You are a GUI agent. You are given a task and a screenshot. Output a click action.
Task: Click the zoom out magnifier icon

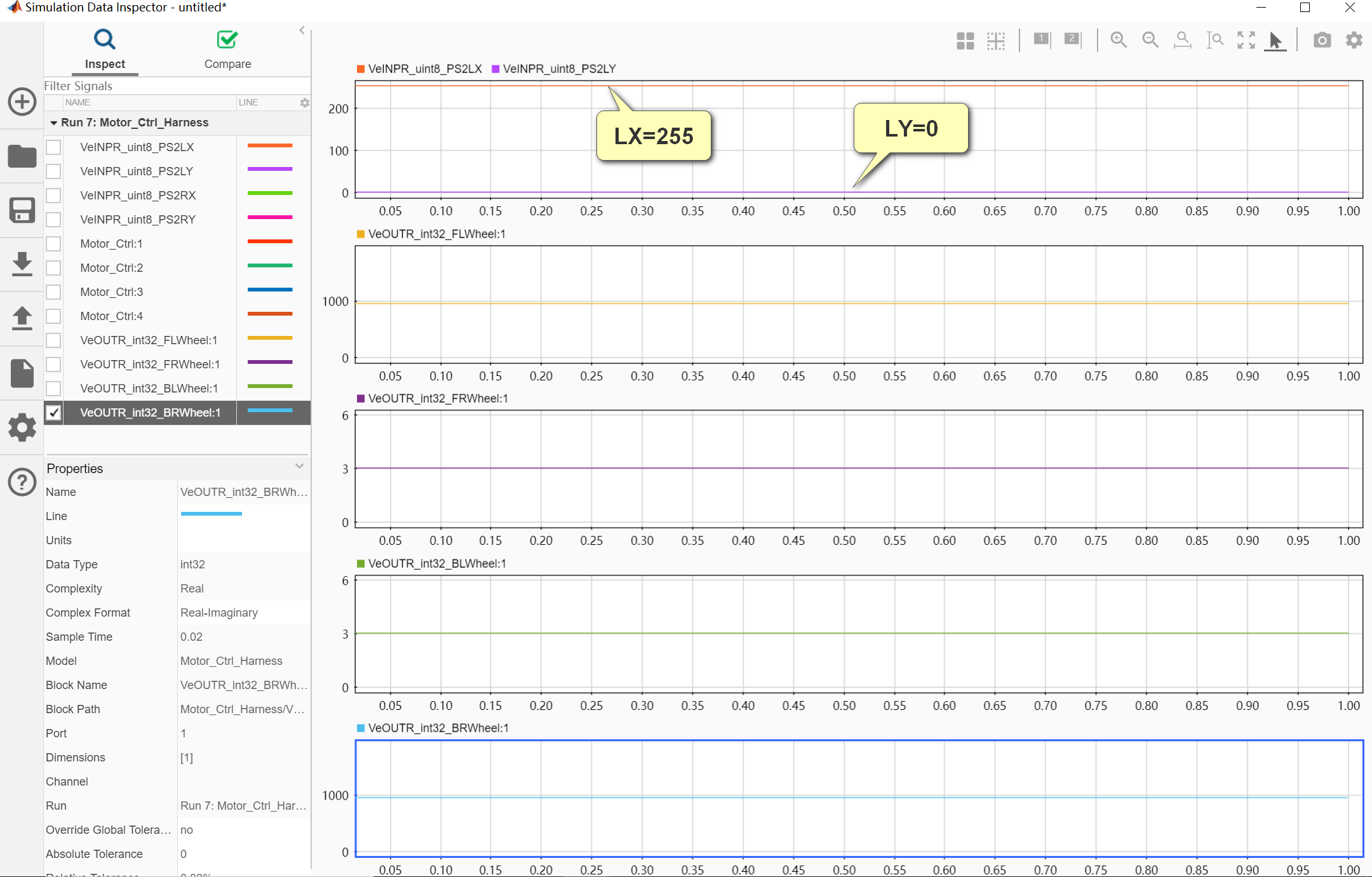pos(1150,40)
